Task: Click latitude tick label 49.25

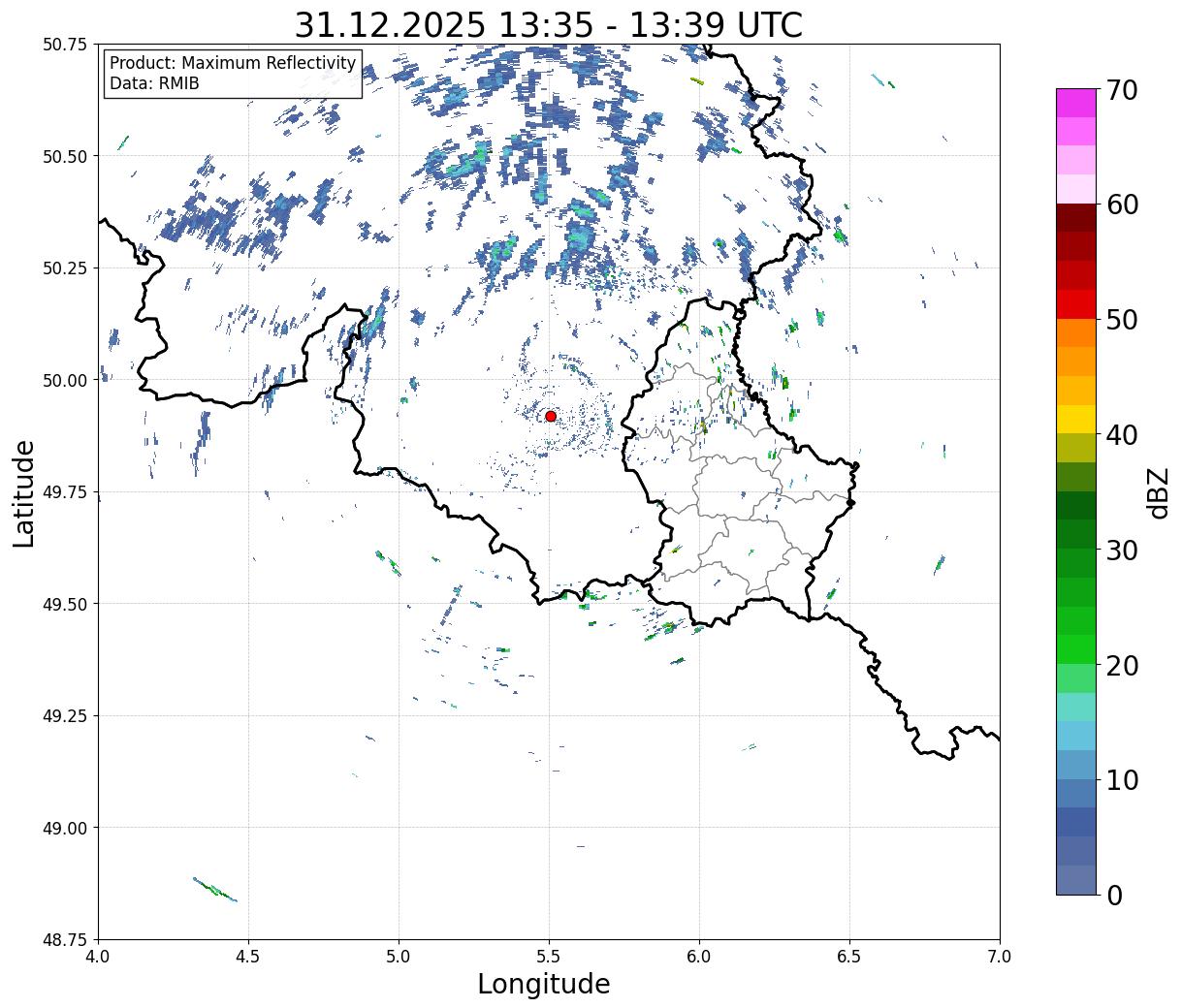Action: pyautogui.click(x=65, y=716)
